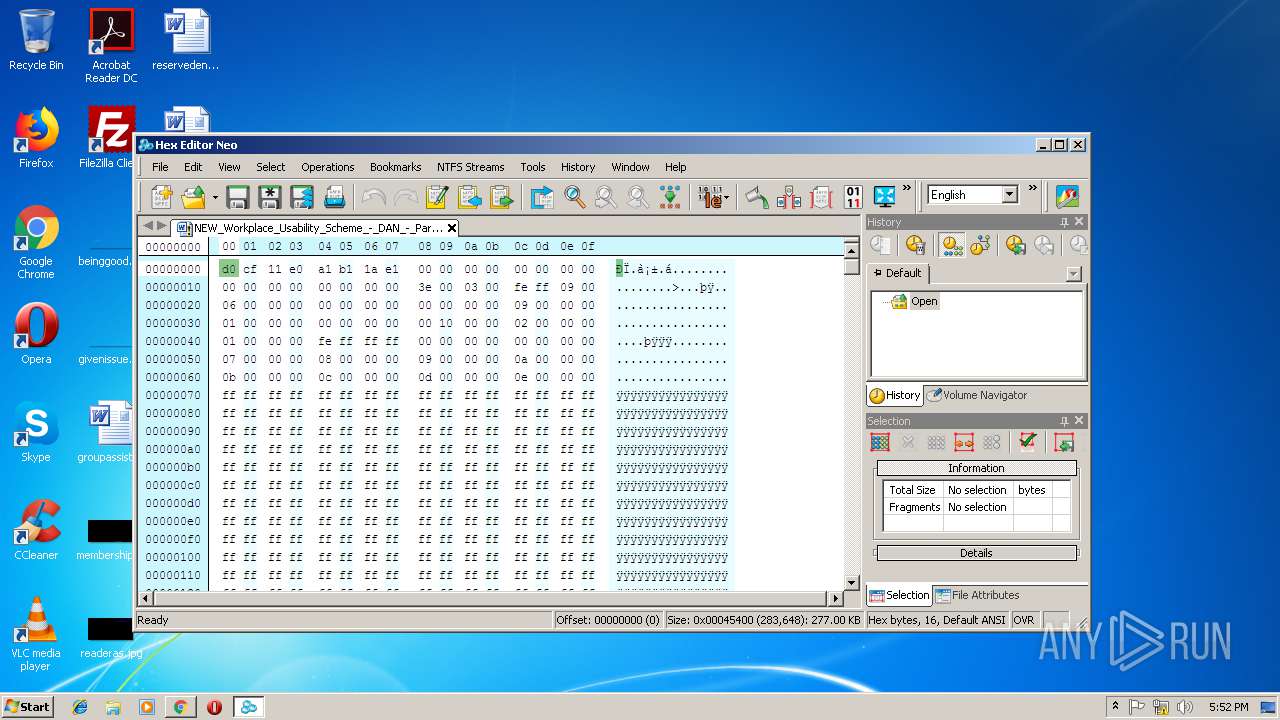Click the Chrome icon in taskbar
The image size is (1280, 720).
(180, 707)
